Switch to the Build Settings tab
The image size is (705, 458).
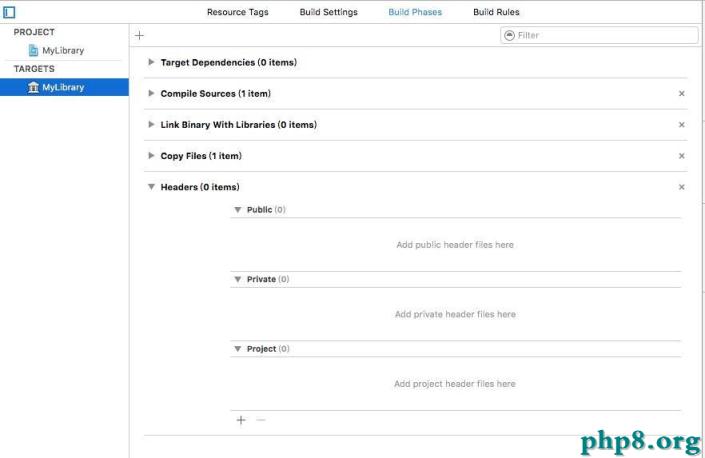(x=329, y=12)
